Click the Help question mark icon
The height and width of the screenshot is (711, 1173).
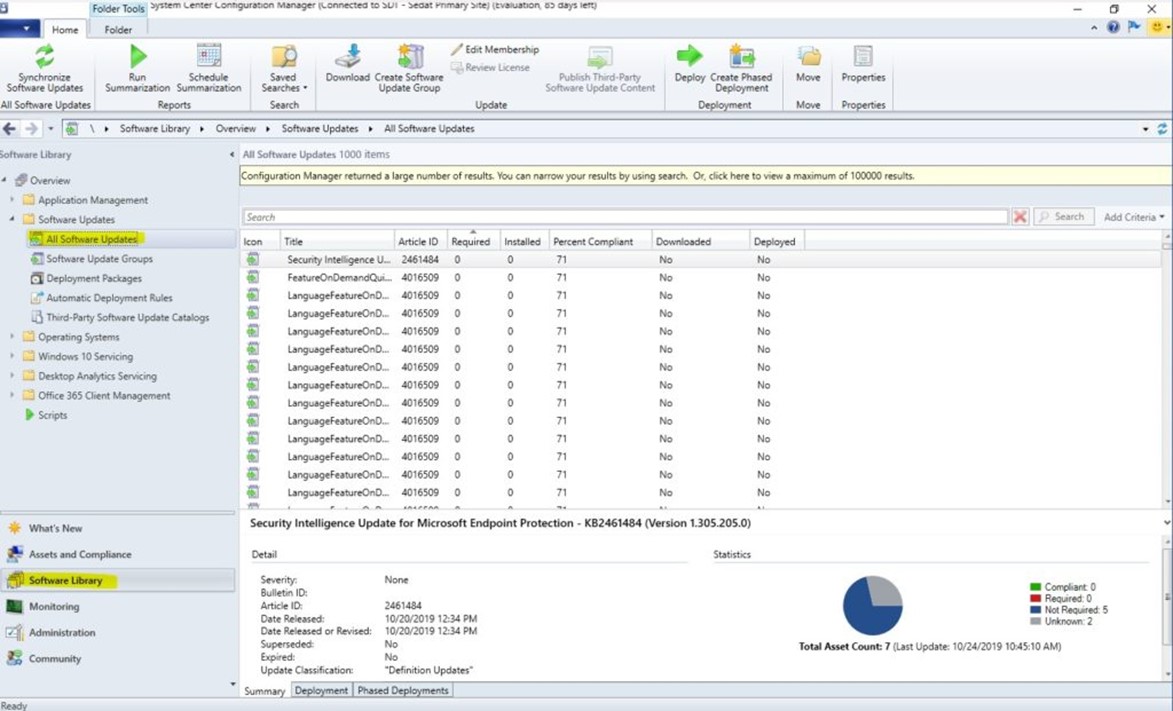(x=1113, y=28)
